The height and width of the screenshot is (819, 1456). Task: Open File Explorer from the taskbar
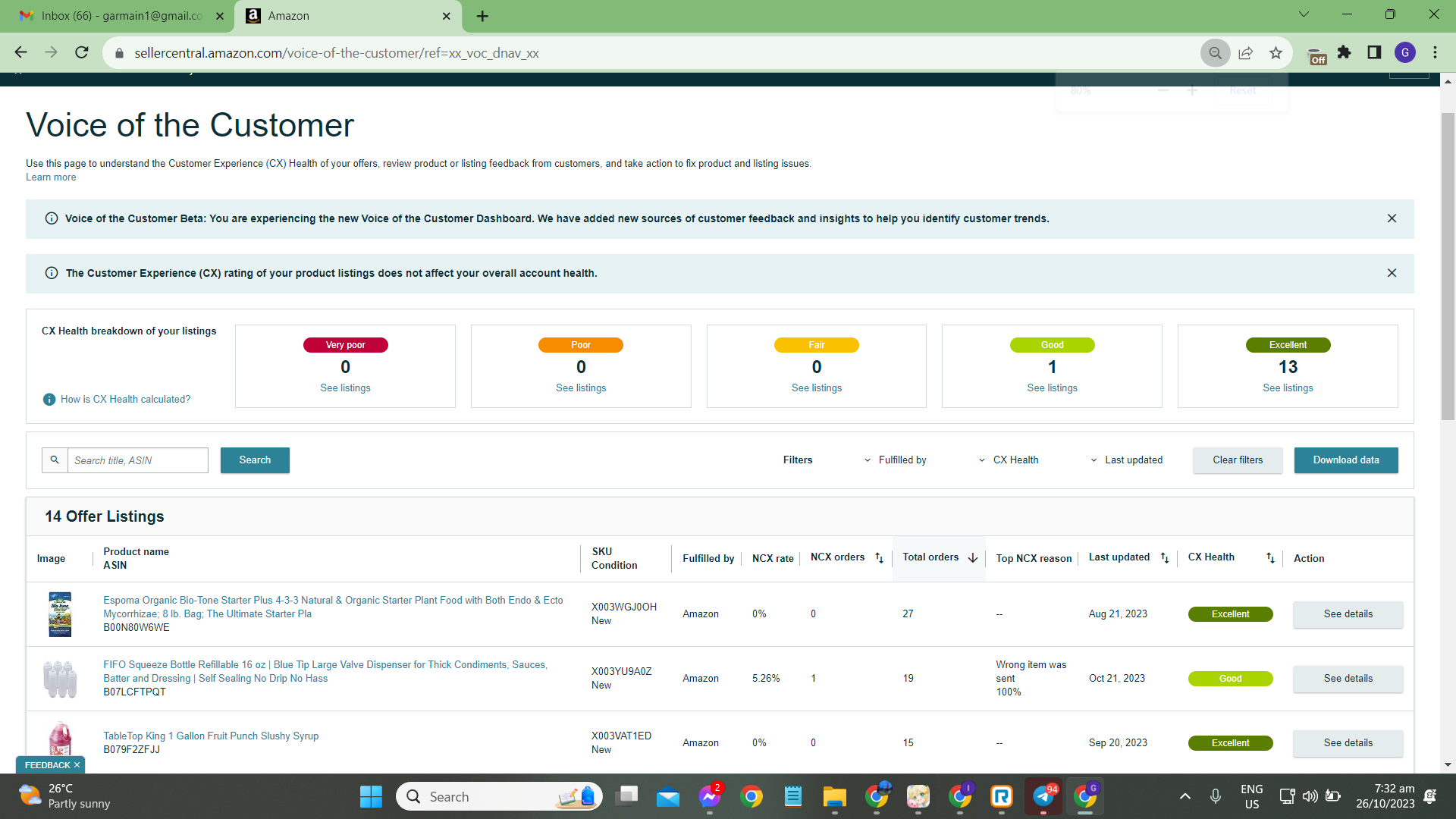(x=835, y=796)
